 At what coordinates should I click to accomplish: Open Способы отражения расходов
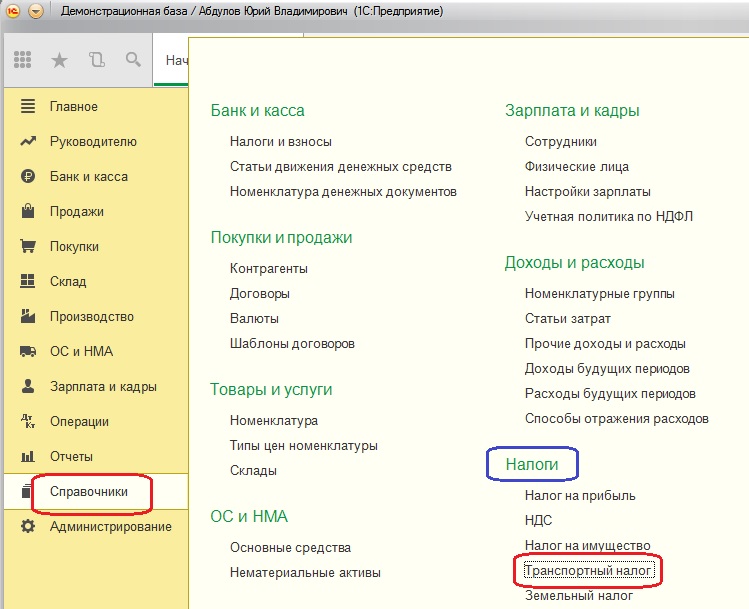click(x=616, y=419)
